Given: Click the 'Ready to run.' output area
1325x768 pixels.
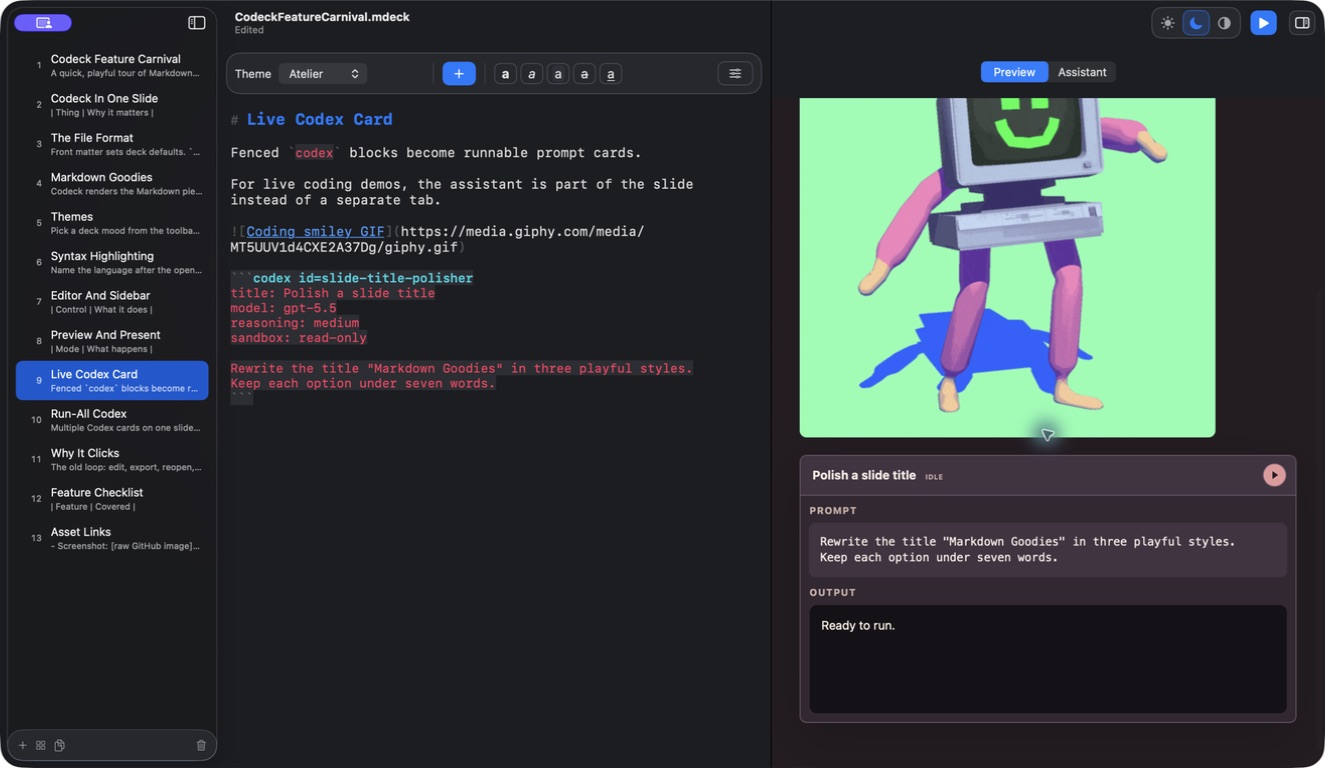Looking at the screenshot, I should tap(1047, 659).
